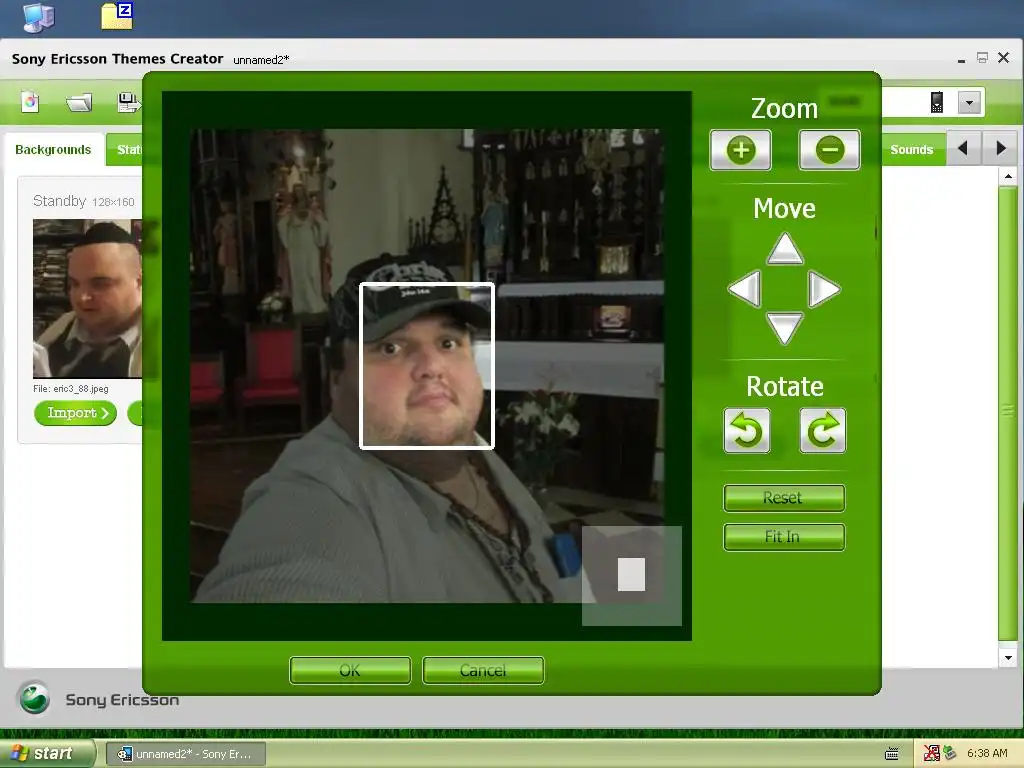Viewport: 1024px width, 768px height.
Task: Click the My Computer desktop icon
Action: pyautogui.click(x=38, y=17)
